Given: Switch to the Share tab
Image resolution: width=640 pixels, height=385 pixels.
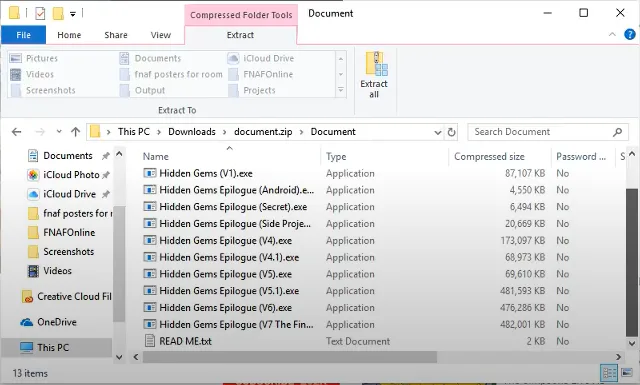Looking at the screenshot, I should click(116, 35).
